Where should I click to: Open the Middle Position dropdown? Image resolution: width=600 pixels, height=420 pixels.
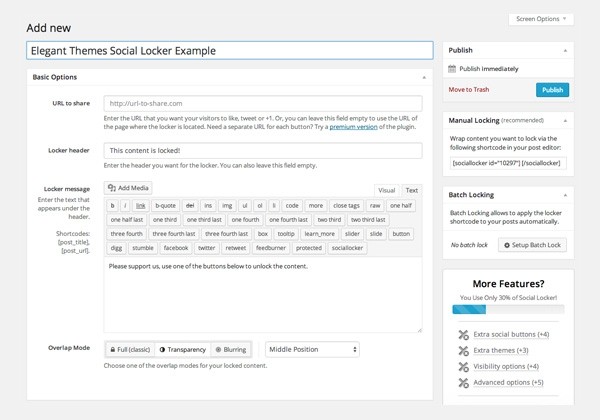pyautogui.click(x=312, y=349)
